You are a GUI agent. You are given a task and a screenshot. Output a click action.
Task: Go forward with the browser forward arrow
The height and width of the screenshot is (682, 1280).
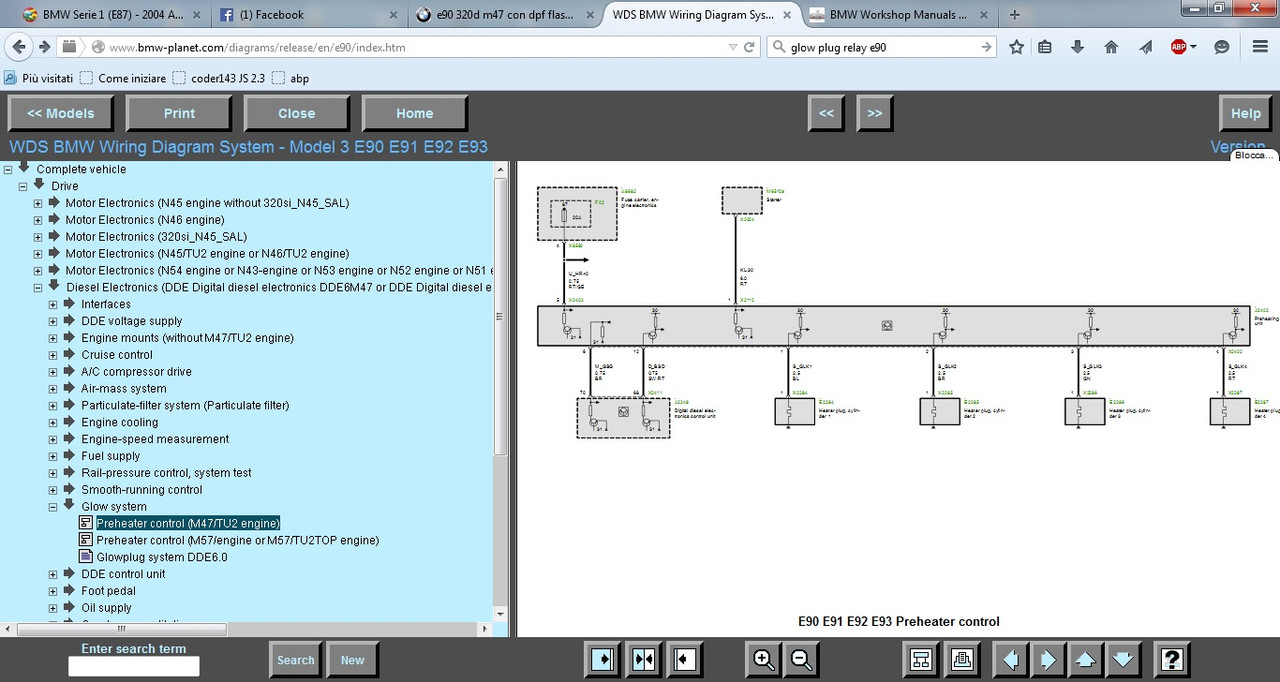click(44, 47)
